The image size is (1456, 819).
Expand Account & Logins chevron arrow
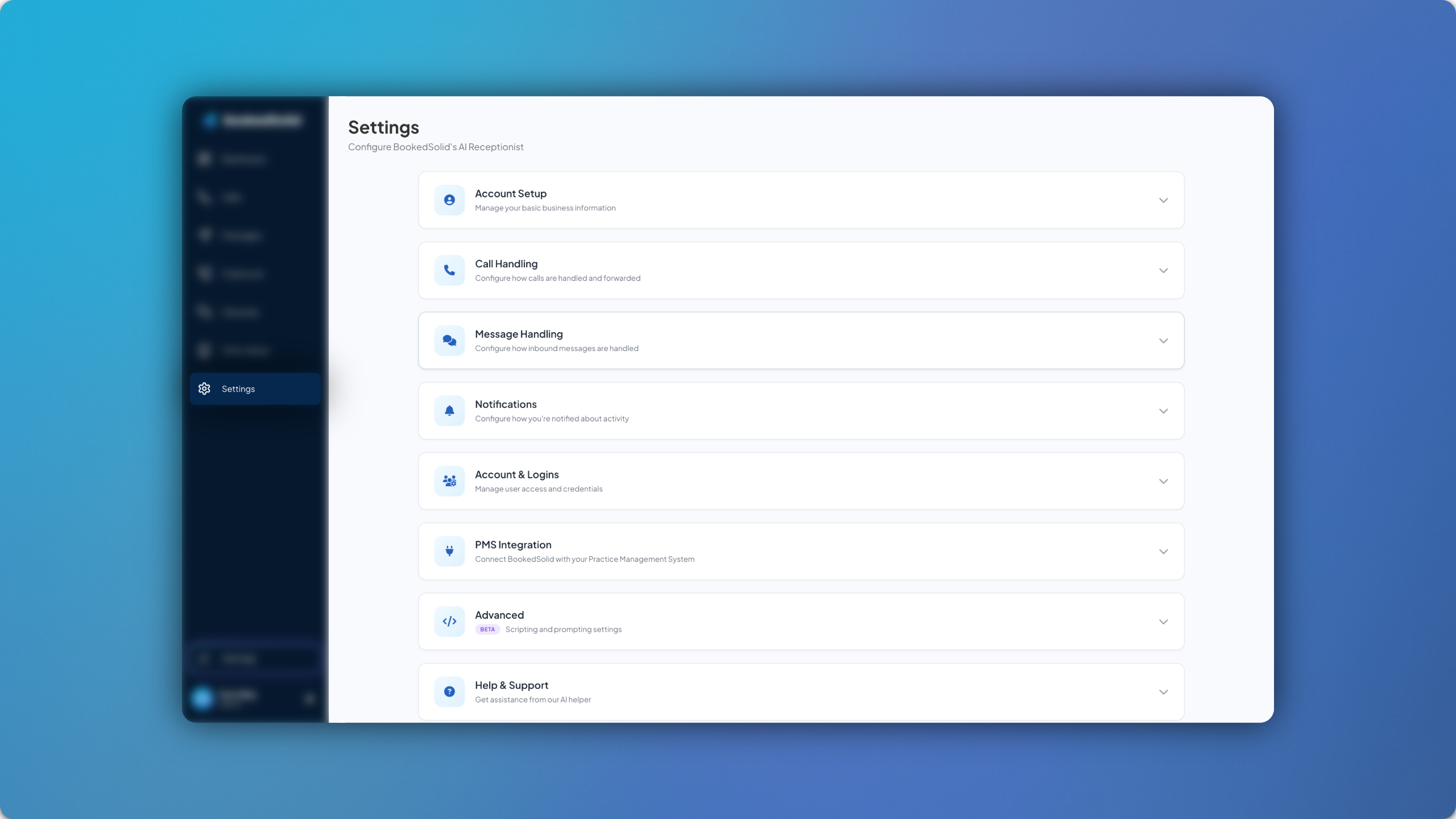coord(1163,481)
